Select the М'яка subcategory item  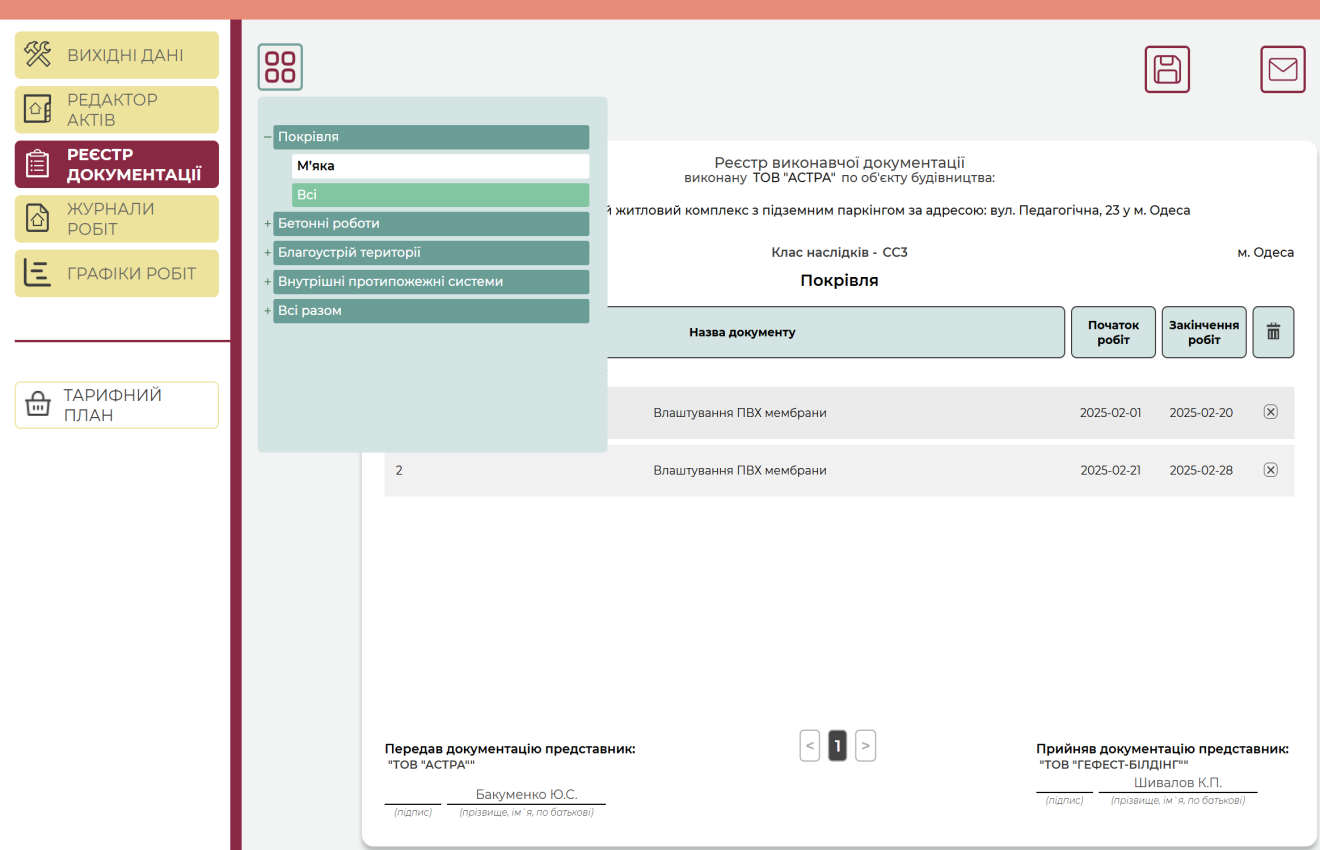[440, 166]
